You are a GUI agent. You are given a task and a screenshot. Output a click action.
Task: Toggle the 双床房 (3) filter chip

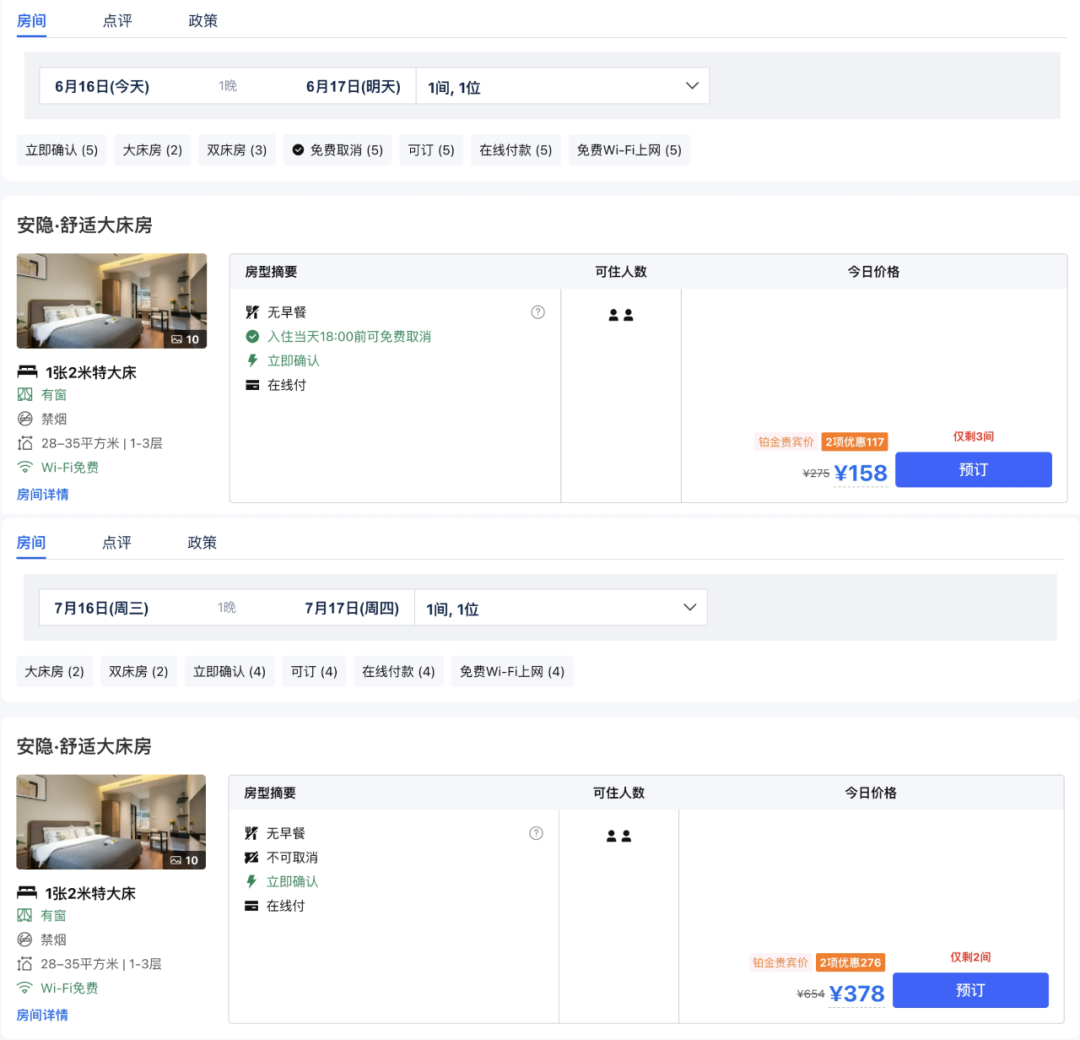tap(237, 150)
